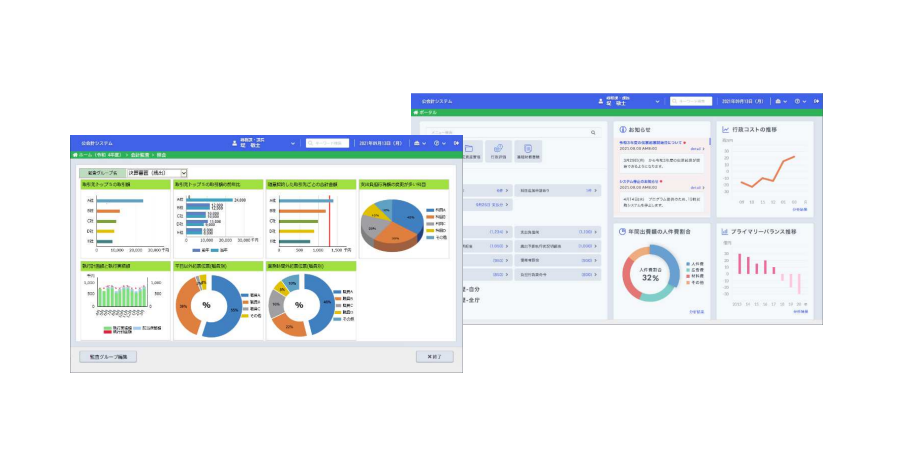Click the home icon beside ポータル breadcrumb

point(417,113)
